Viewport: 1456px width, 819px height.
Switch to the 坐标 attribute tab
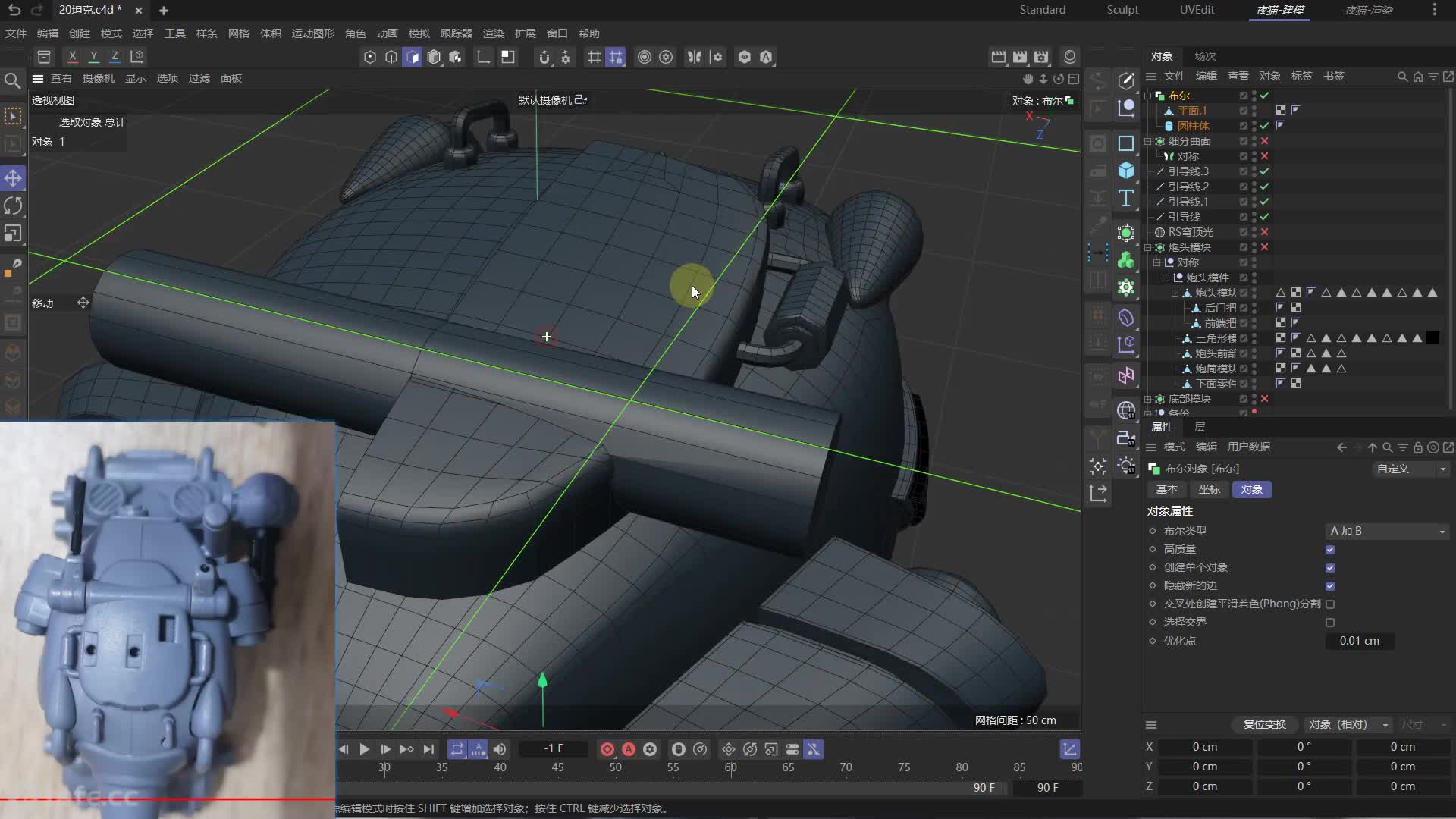[x=1210, y=489]
